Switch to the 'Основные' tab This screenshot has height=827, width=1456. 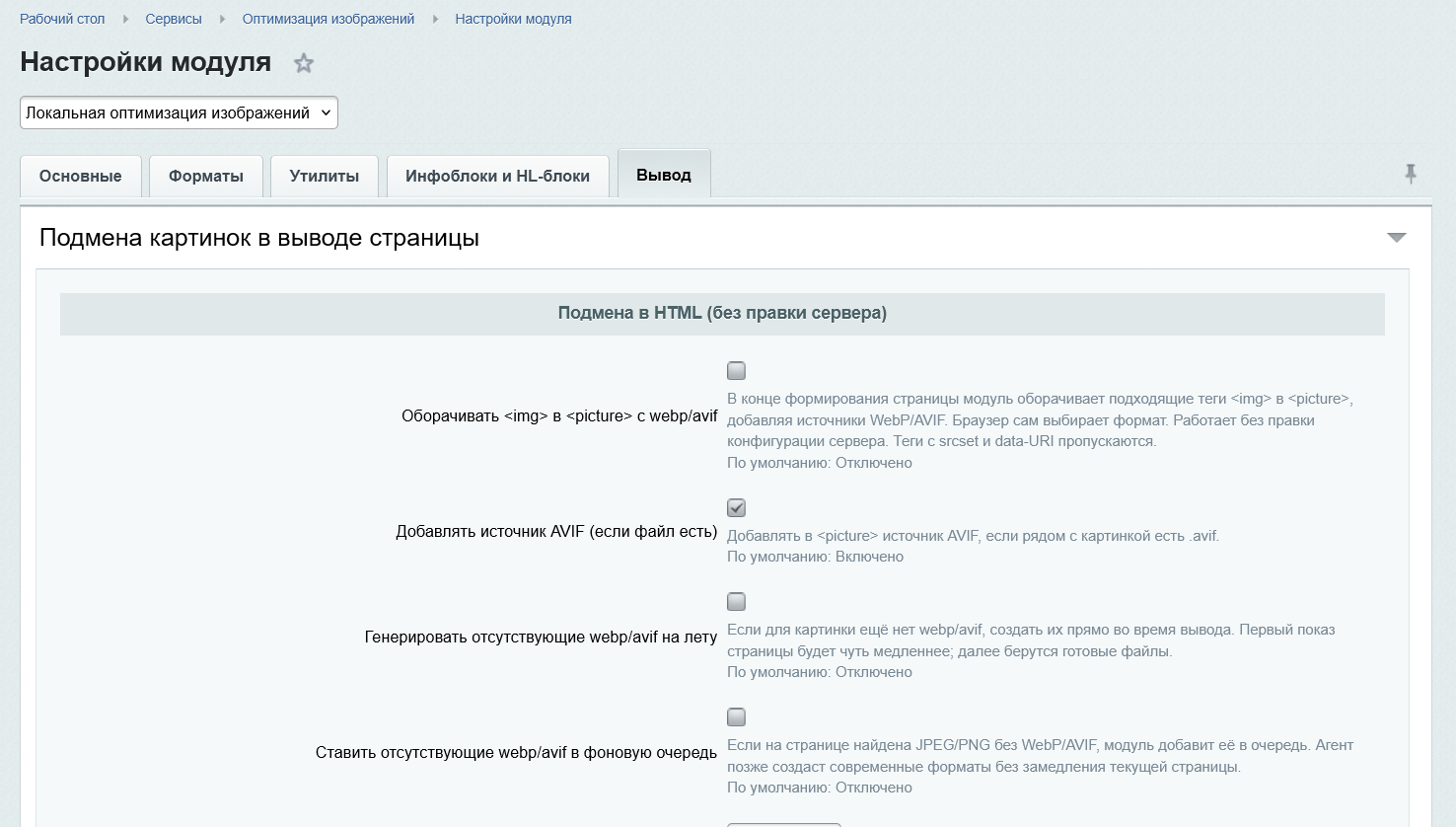(x=81, y=177)
